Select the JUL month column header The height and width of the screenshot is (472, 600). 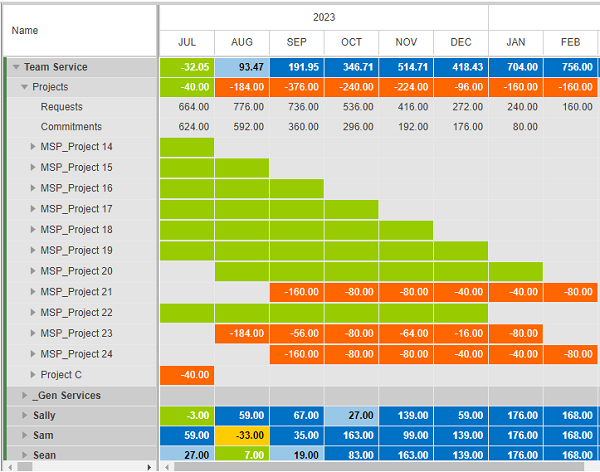point(187,43)
